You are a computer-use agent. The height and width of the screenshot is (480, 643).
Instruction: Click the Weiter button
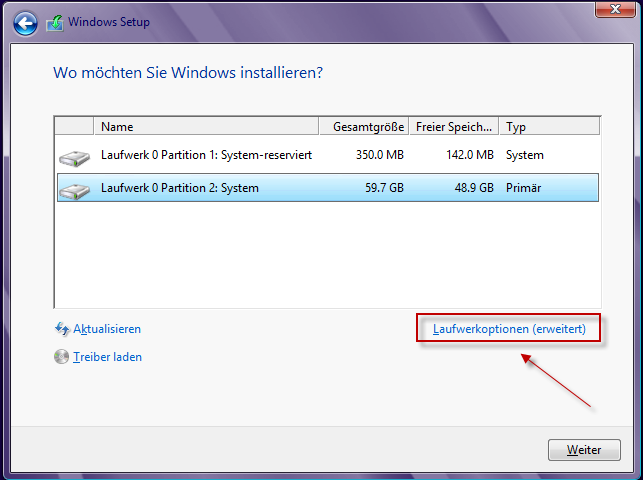coord(584,450)
